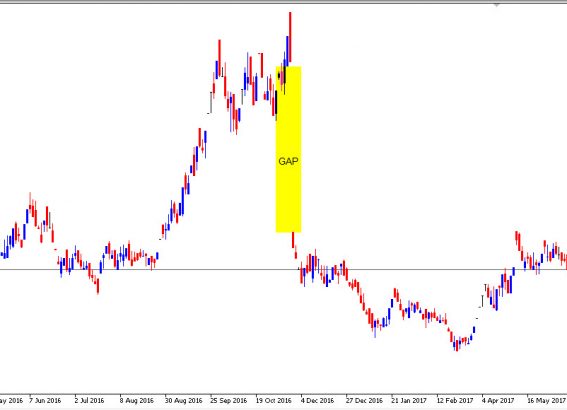Image resolution: width=567 pixels, height=410 pixels.
Task: Select the yellow GAP rectangle
Action: click(x=288, y=149)
